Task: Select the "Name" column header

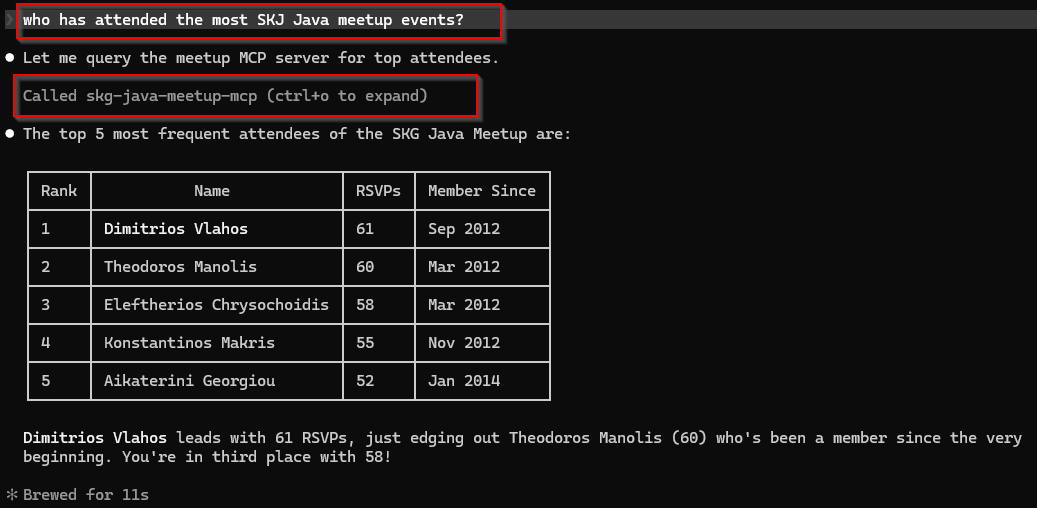Action: coord(212,191)
